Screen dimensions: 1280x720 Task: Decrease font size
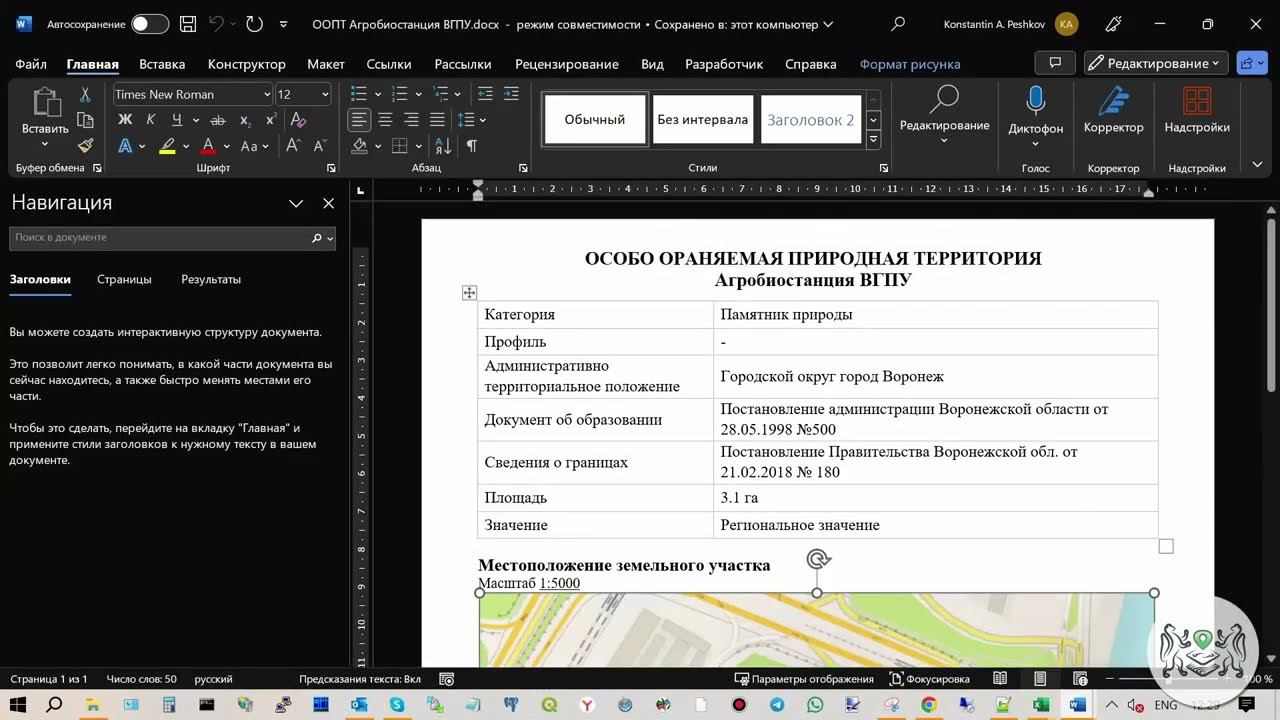(x=319, y=145)
